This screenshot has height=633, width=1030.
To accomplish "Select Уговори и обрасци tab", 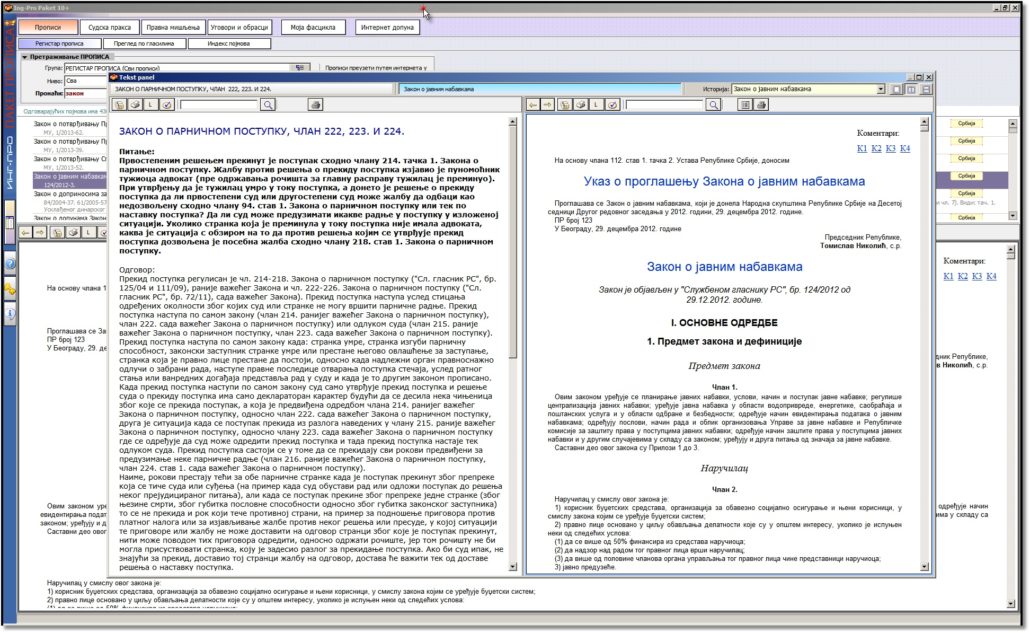I will coord(239,28).
